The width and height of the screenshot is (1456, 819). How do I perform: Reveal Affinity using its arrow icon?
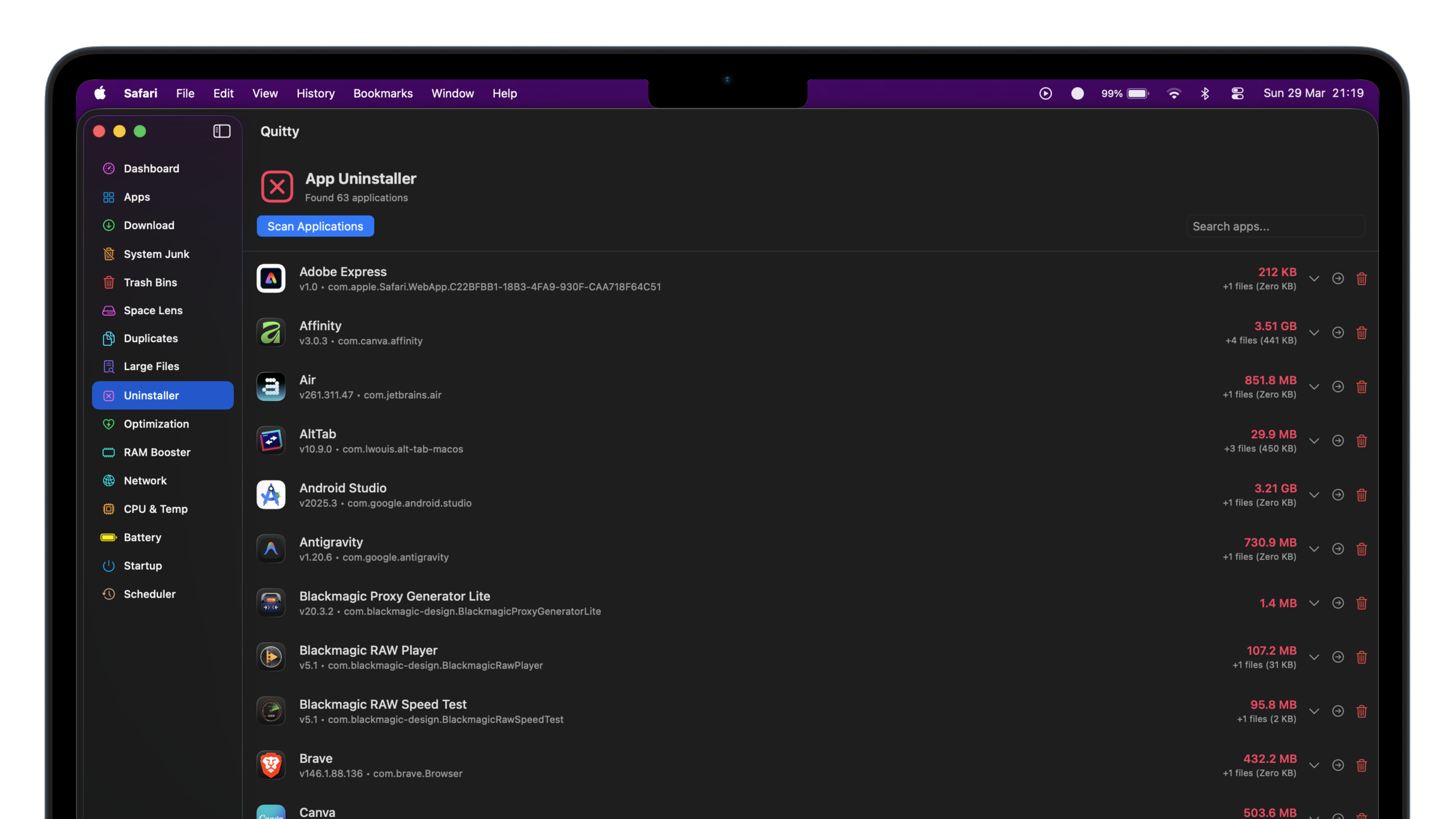1338,333
